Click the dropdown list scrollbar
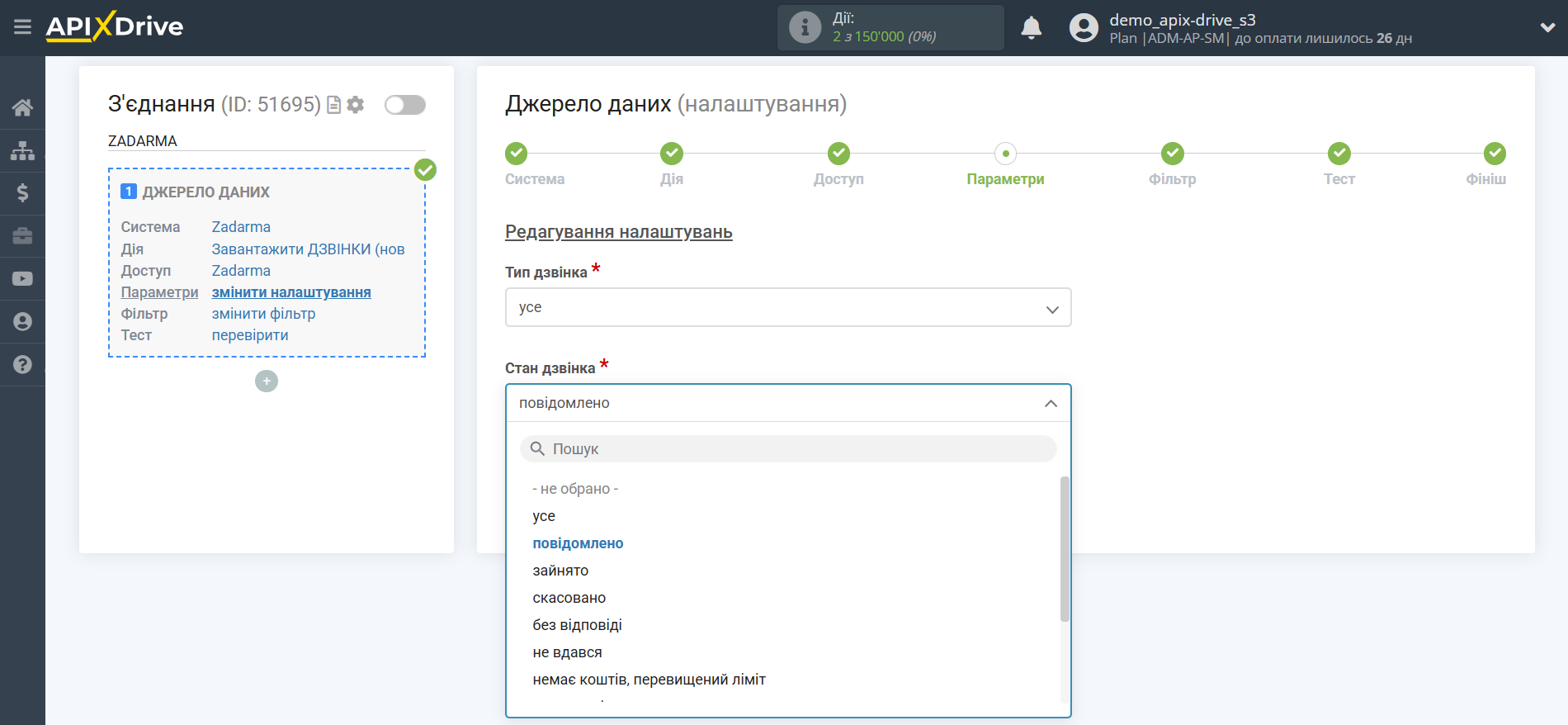 1065,549
